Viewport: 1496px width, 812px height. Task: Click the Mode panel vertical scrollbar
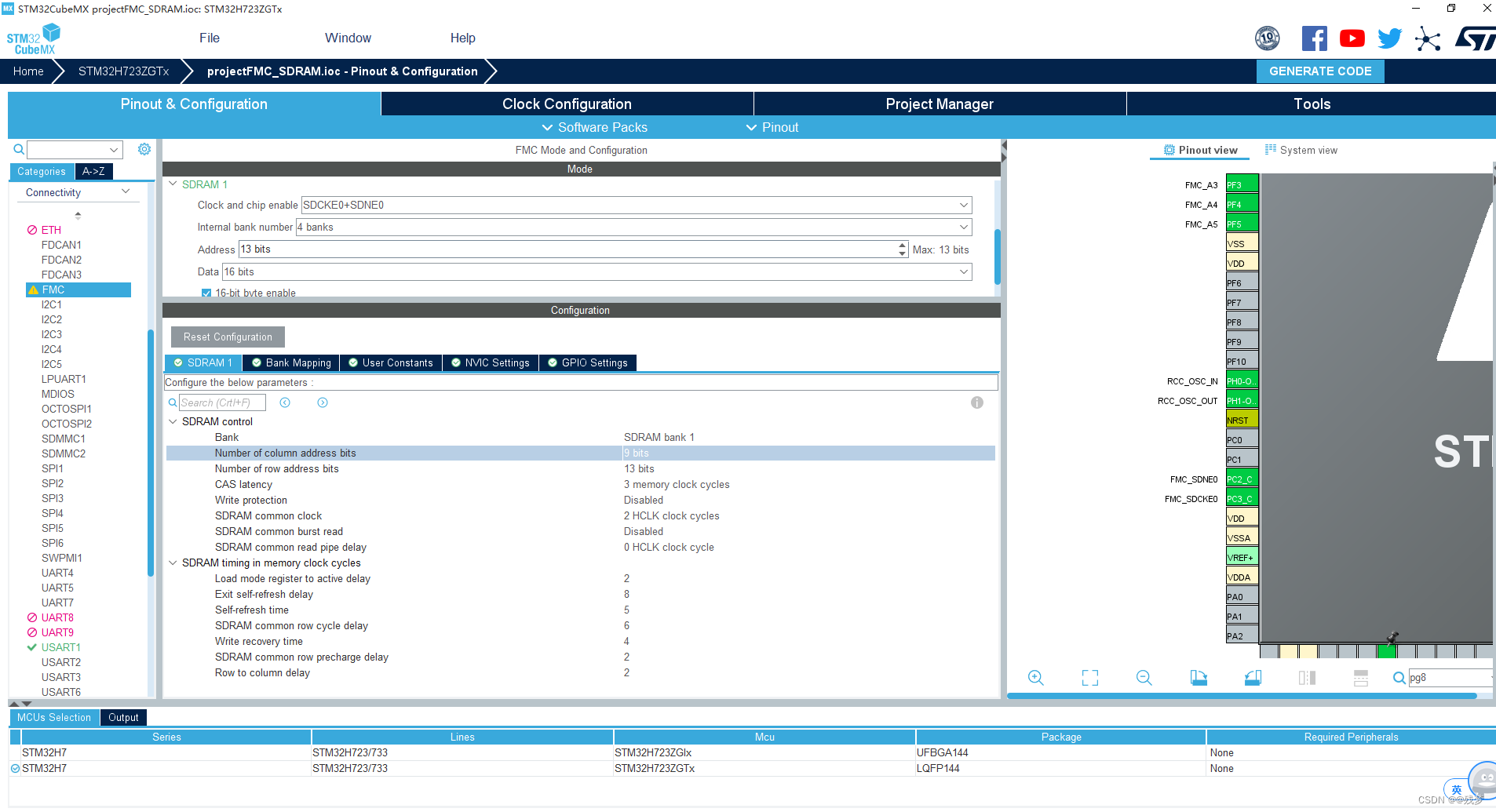coord(998,257)
